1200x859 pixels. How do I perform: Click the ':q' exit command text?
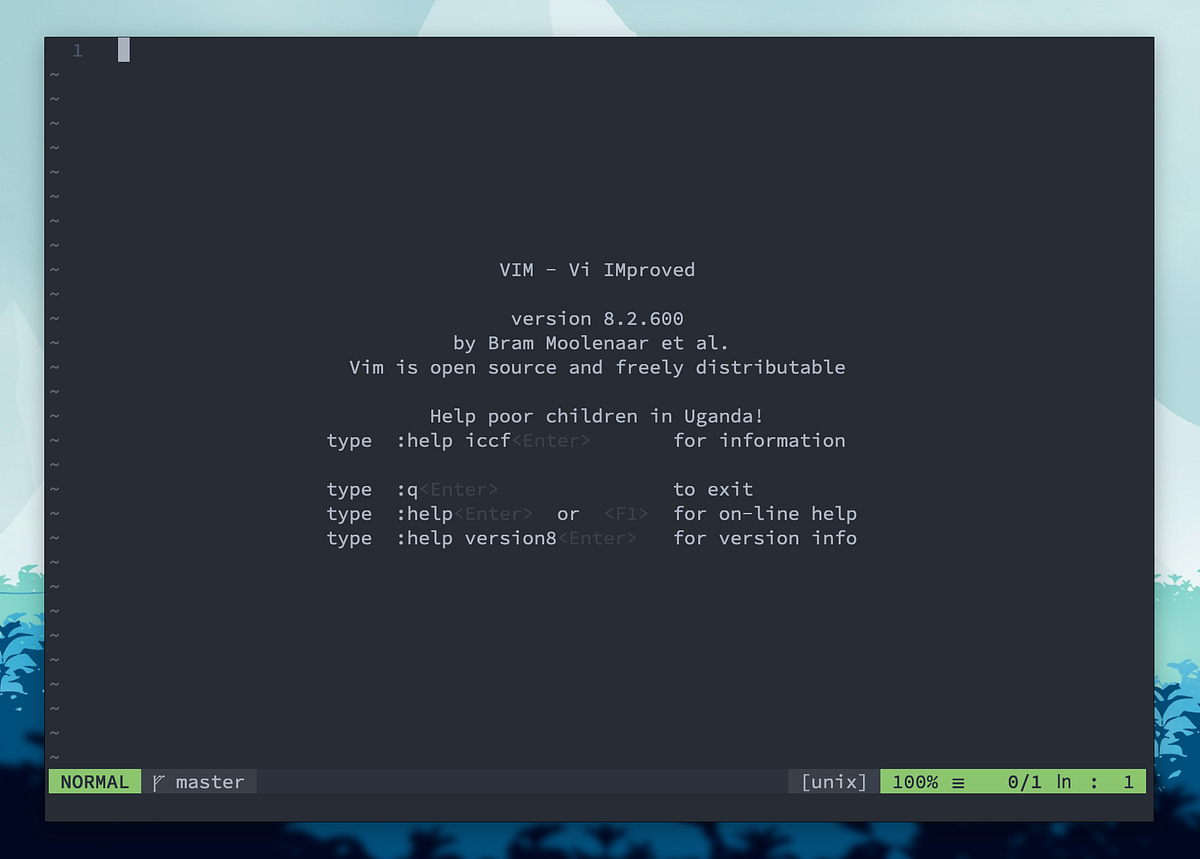[x=407, y=490]
